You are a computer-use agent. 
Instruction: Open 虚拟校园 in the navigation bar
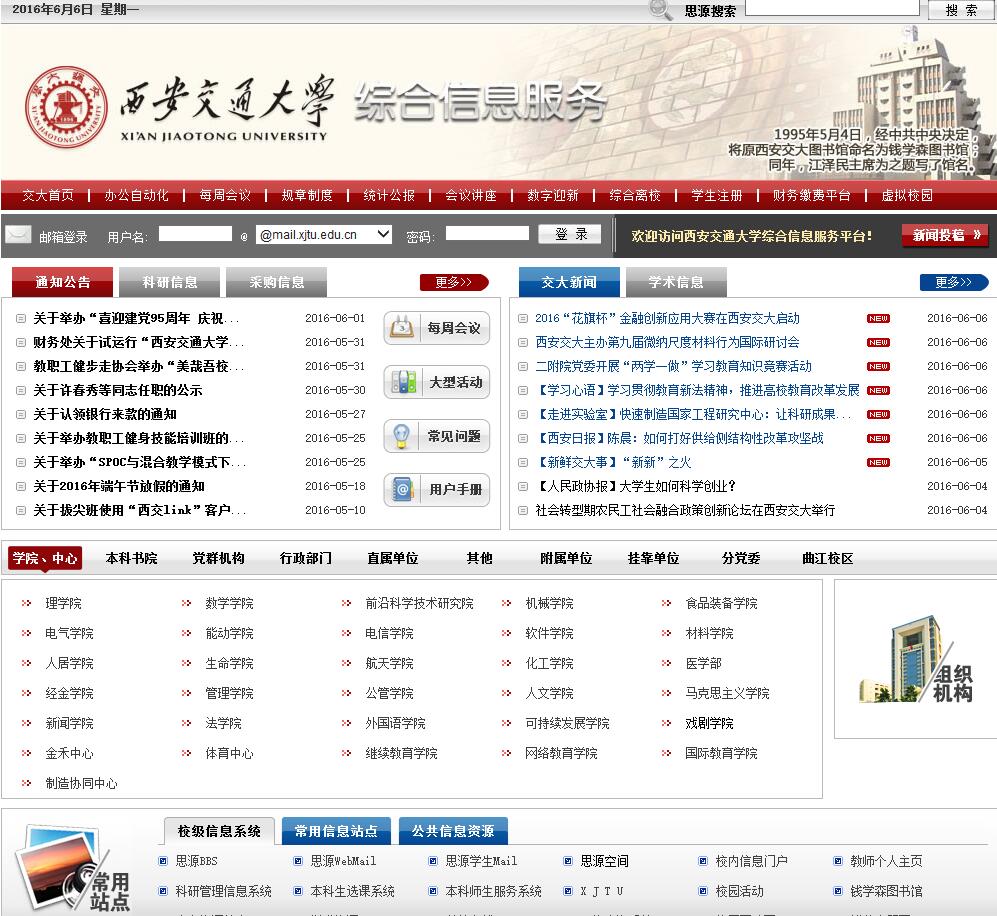tap(907, 195)
